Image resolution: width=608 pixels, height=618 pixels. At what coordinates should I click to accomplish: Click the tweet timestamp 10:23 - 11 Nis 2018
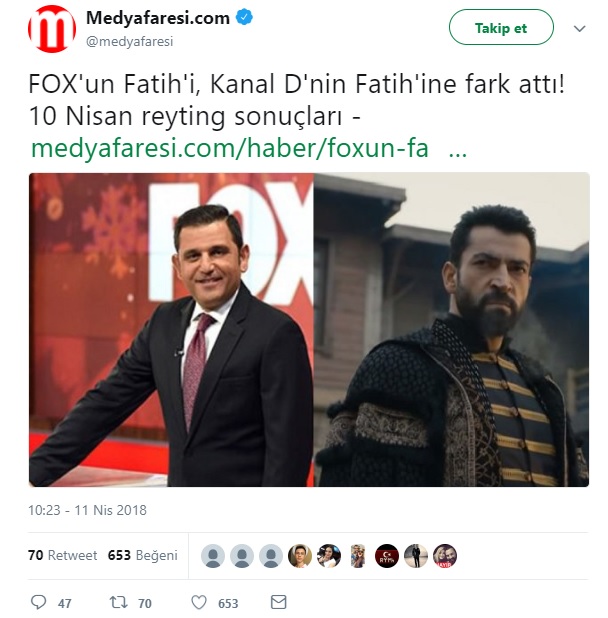[88, 510]
